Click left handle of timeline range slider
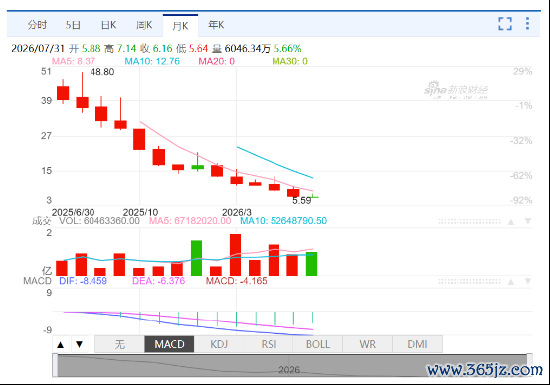This screenshot has width=550, height=385. [x=55, y=365]
